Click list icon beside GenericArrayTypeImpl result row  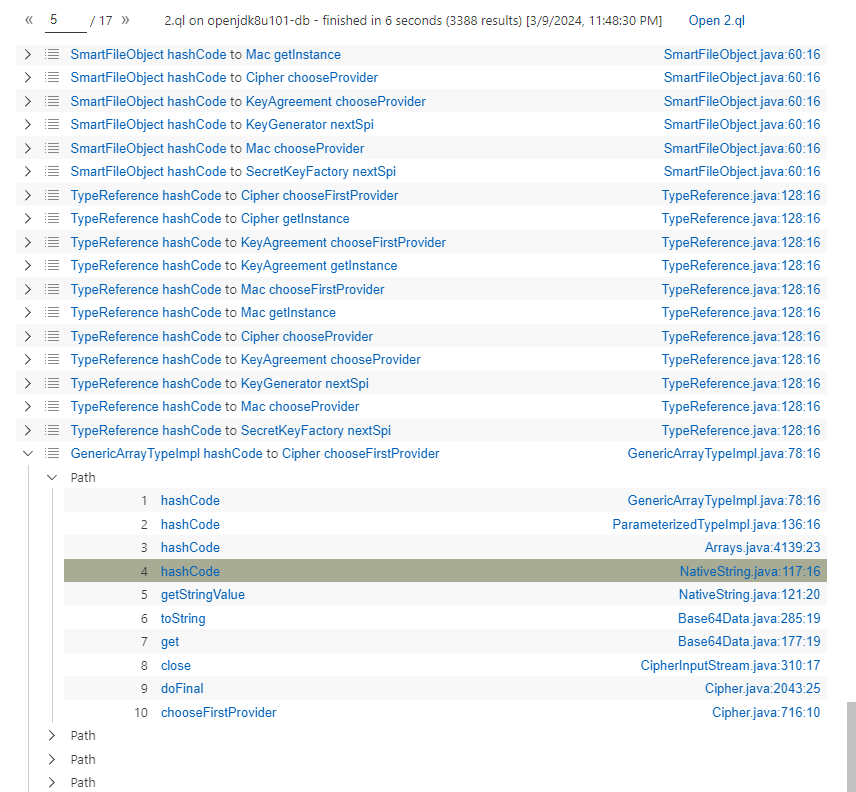(x=53, y=454)
